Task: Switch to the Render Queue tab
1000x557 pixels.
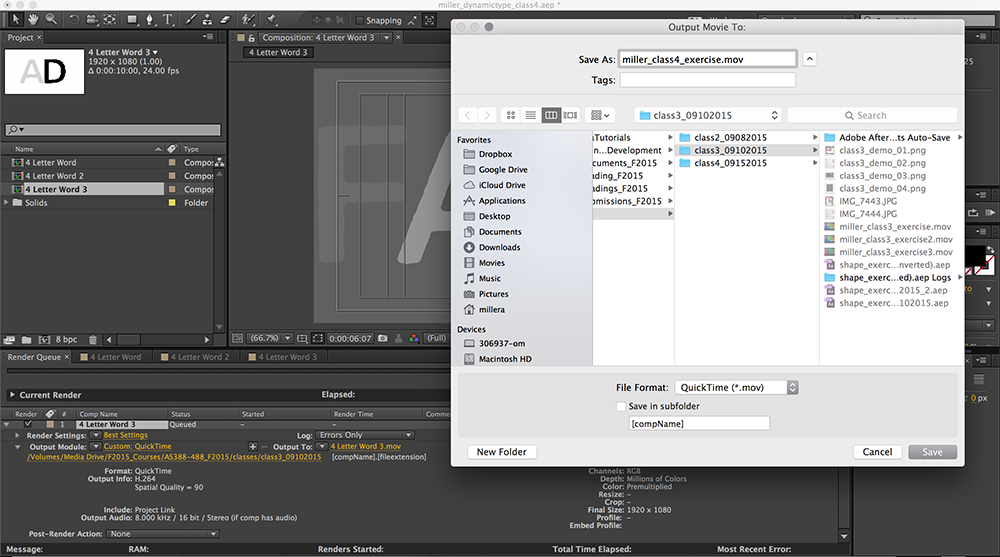Action: click(34, 357)
